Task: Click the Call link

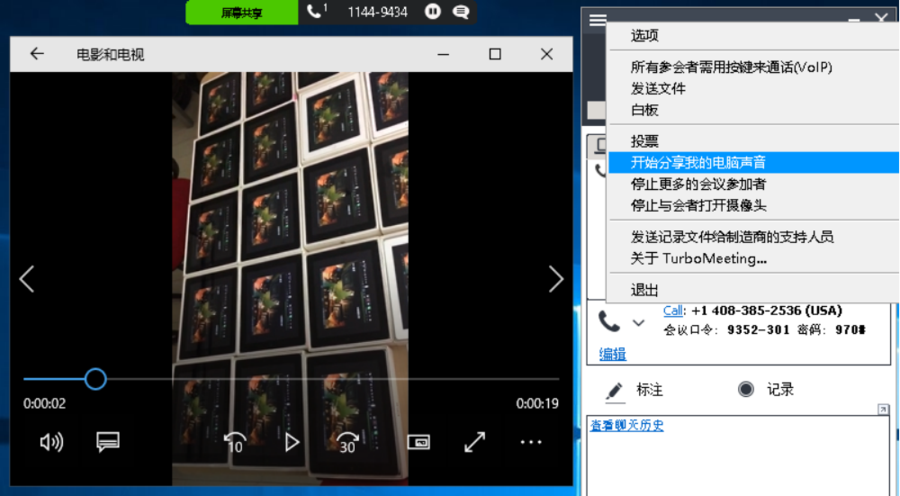Action: pyautogui.click(x=673, y=311)
